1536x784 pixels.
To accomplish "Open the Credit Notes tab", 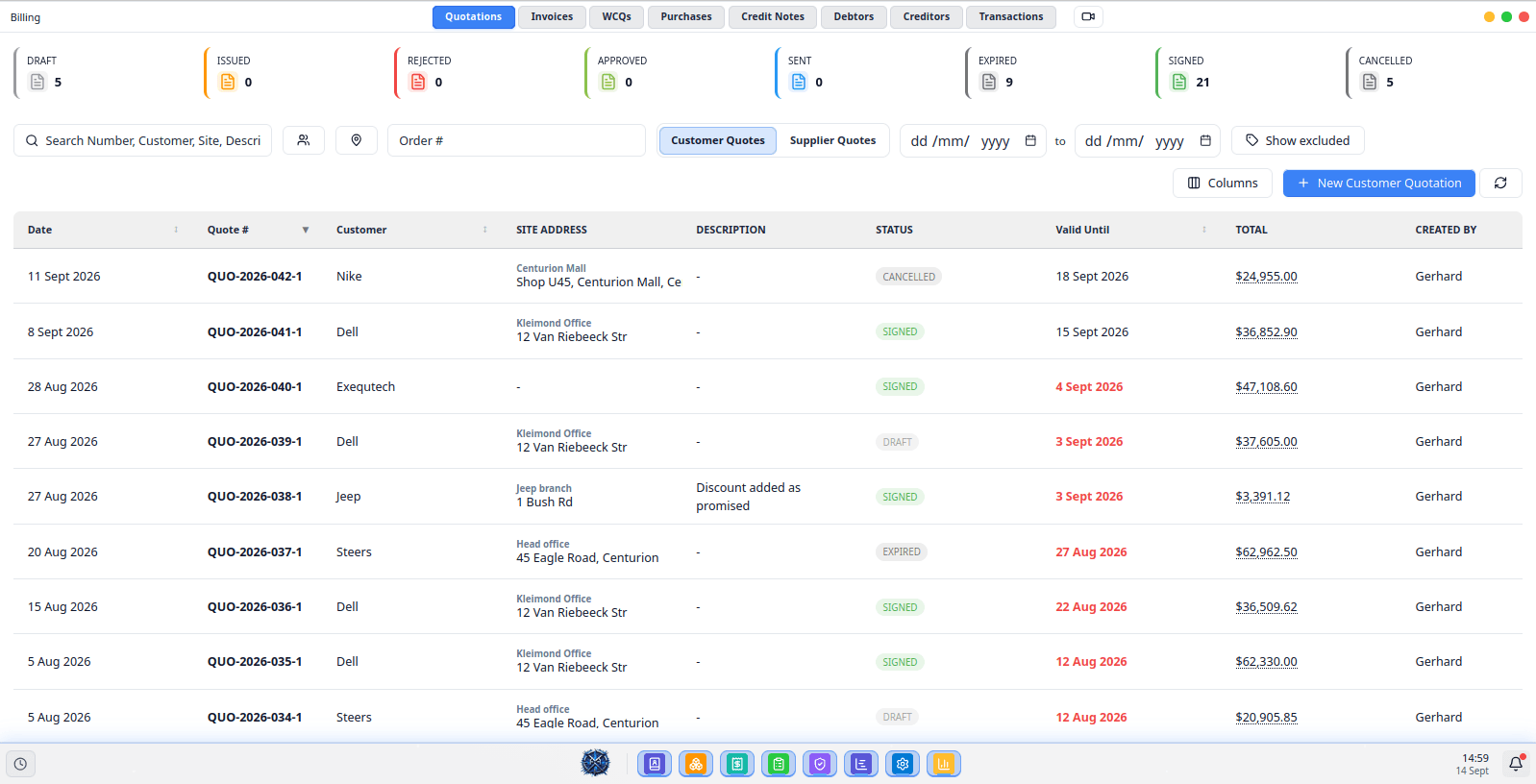I will pos(773,16).
